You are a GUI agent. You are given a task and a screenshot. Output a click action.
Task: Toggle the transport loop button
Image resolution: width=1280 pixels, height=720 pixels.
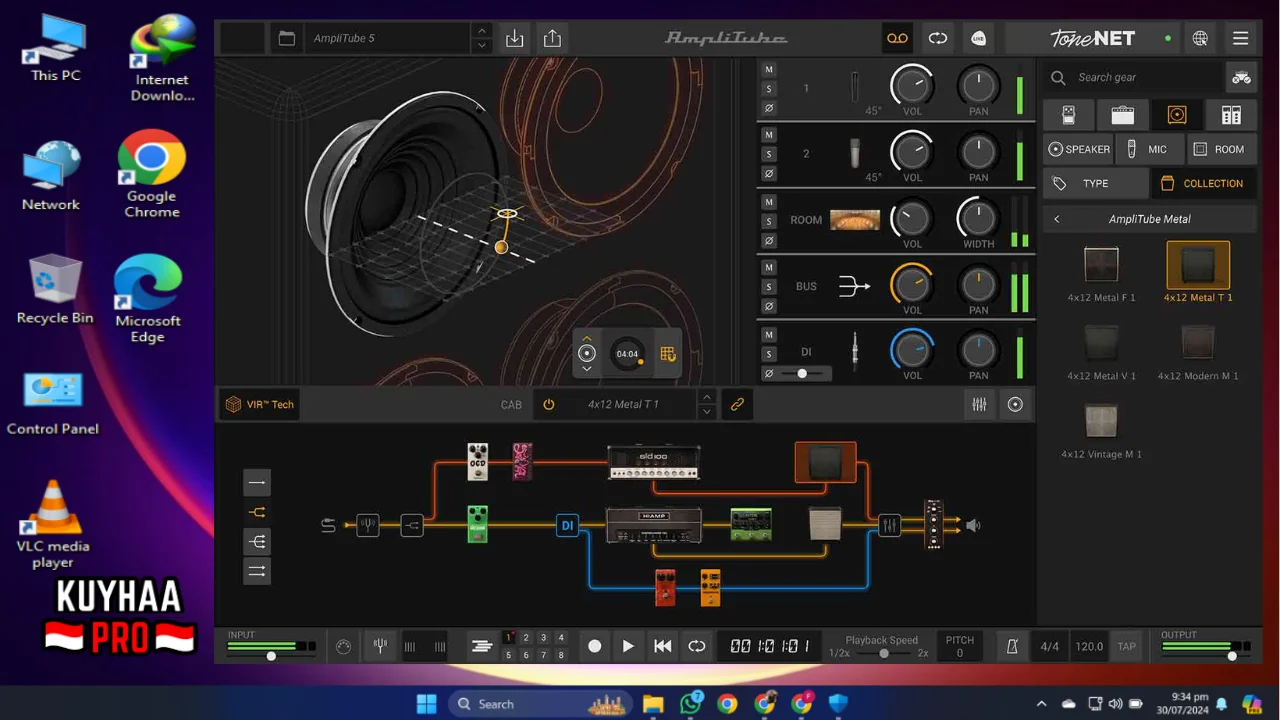coord(697,646)
